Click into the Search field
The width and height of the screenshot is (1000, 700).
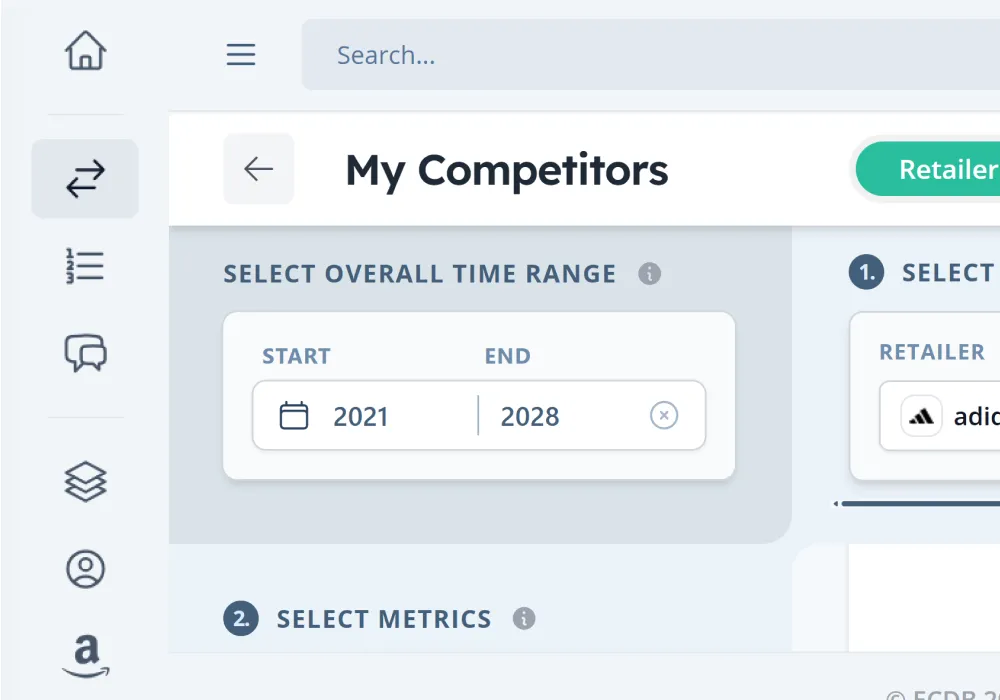(x=650, y=55)
